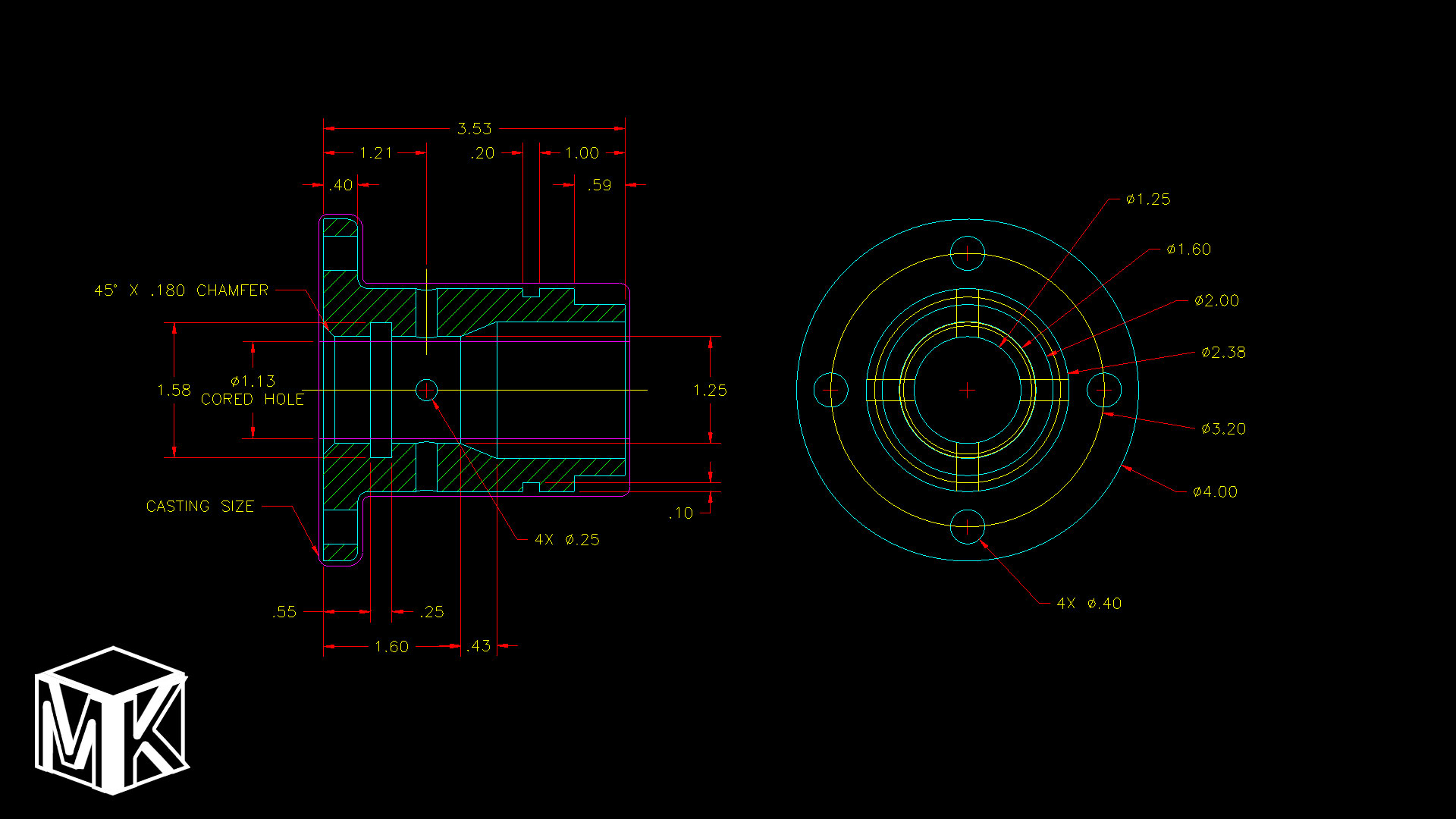This screenshot has height=819, width=1456.
Task: Click the small cross-hole circle in section view
Action: [x=427, y=390]
